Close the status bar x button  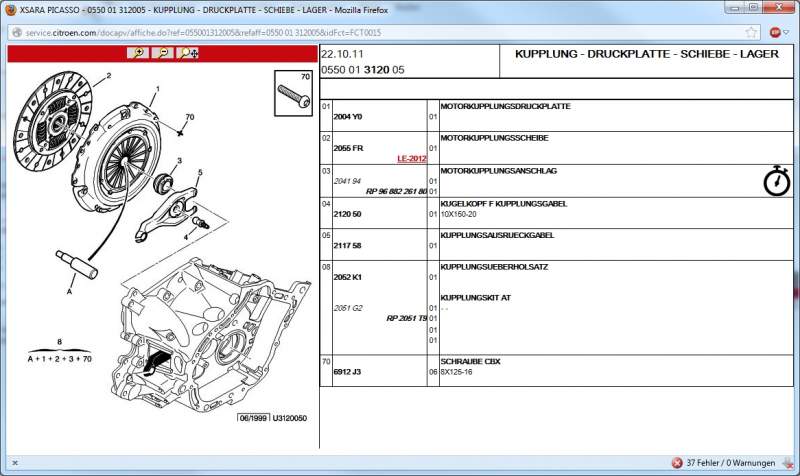[15, 463]
